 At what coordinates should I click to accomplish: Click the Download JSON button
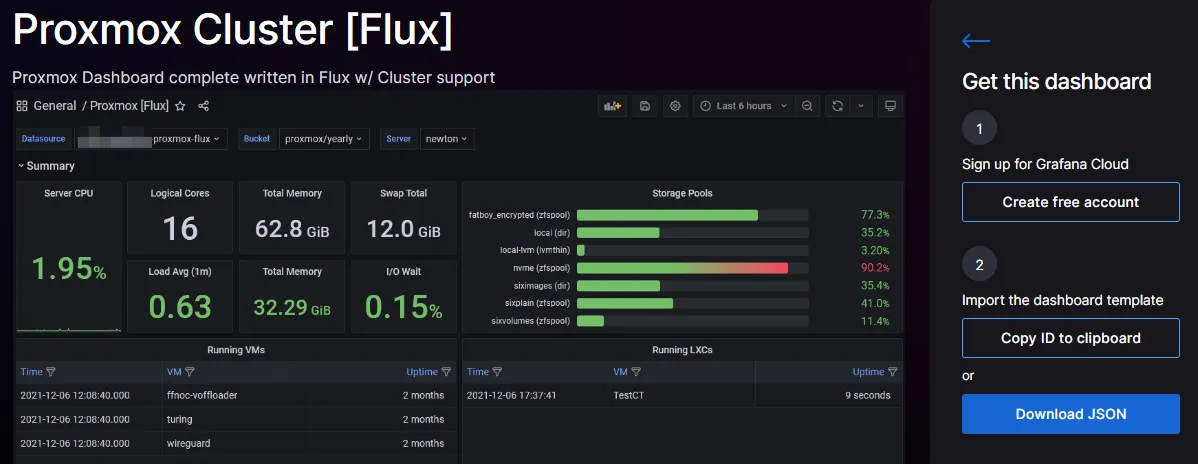[1070, 414]
